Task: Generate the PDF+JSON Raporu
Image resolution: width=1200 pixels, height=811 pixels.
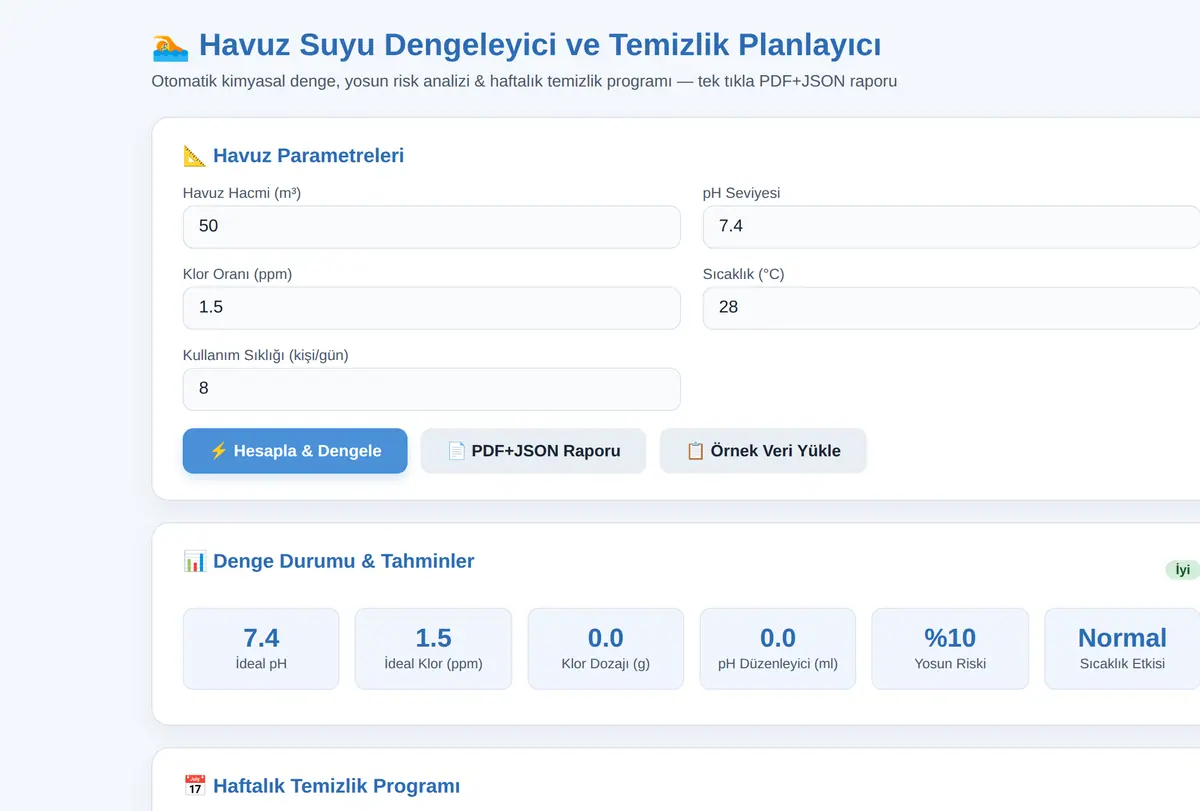Action: click(x=533, y=451)
